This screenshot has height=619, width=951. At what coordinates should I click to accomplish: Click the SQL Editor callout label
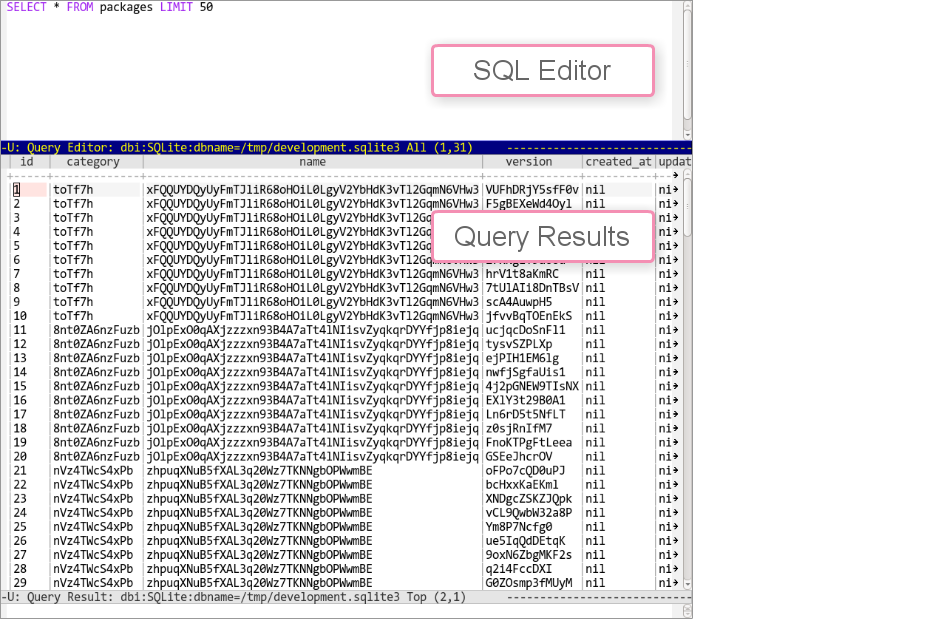(542, 71)
